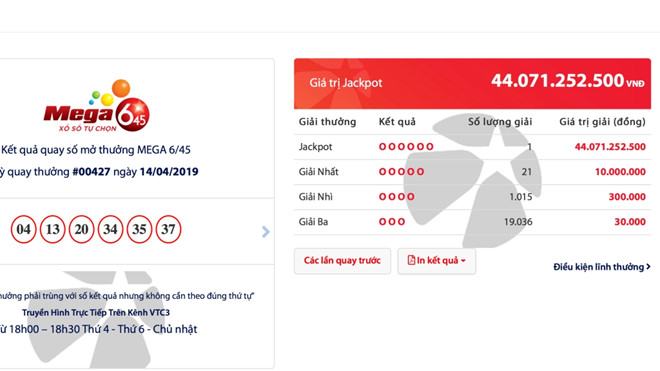
Task: Select the 'Giải Ba' row label
Action: [313, 222]
